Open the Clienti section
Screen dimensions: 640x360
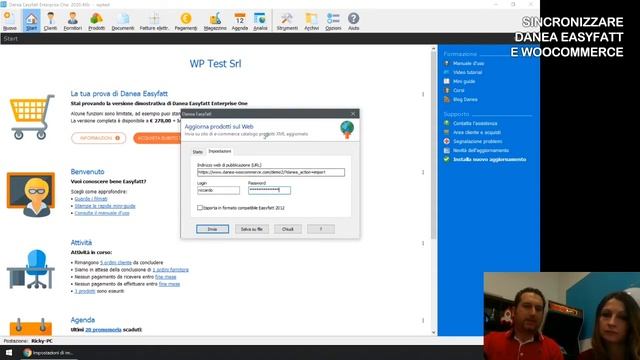click(x=51, y=21)
